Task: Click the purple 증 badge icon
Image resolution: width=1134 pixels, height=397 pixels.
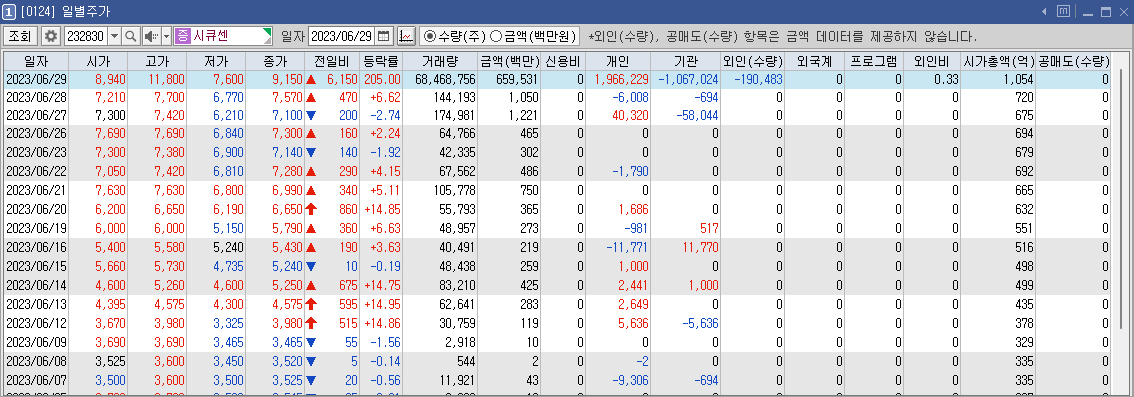Action: coord(182,35)
